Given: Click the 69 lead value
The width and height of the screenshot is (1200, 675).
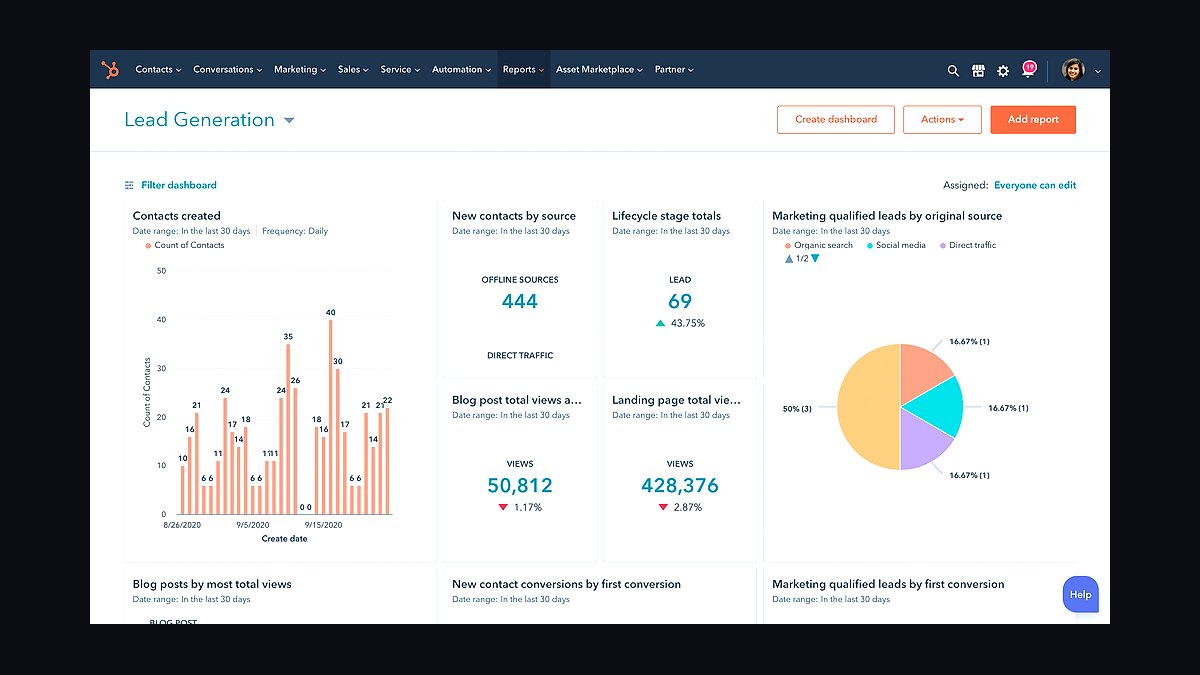Looking at the screenshot, I should (680, 301).
